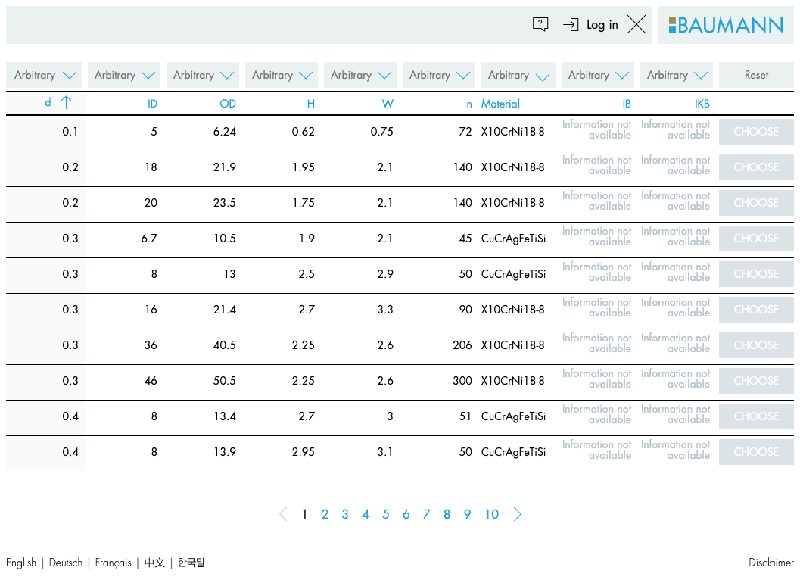The width and height of the screenshot is (800, 583).
Task: Go to page 5
Action: coord(386,514)
